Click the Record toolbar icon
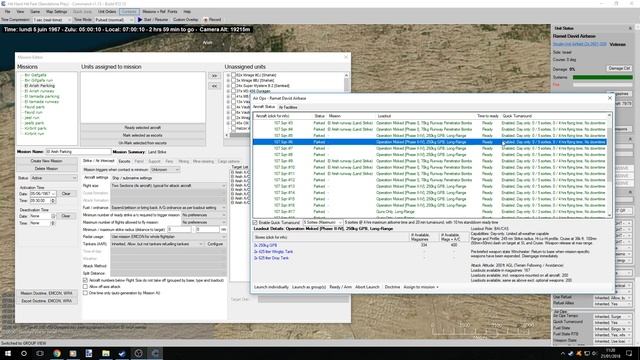 tap(206, 20)
